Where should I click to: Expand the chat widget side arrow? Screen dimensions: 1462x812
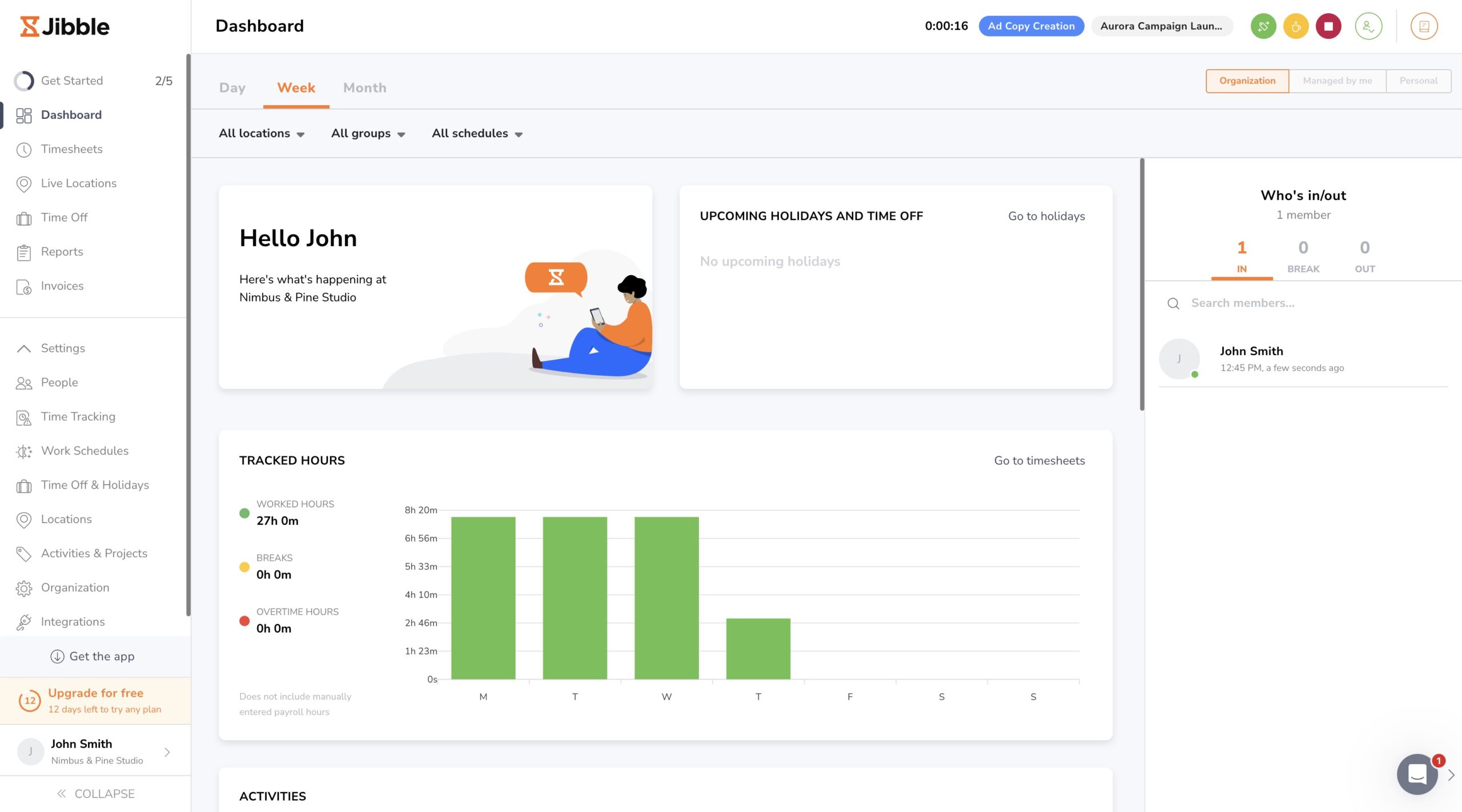coord(1451,775)
